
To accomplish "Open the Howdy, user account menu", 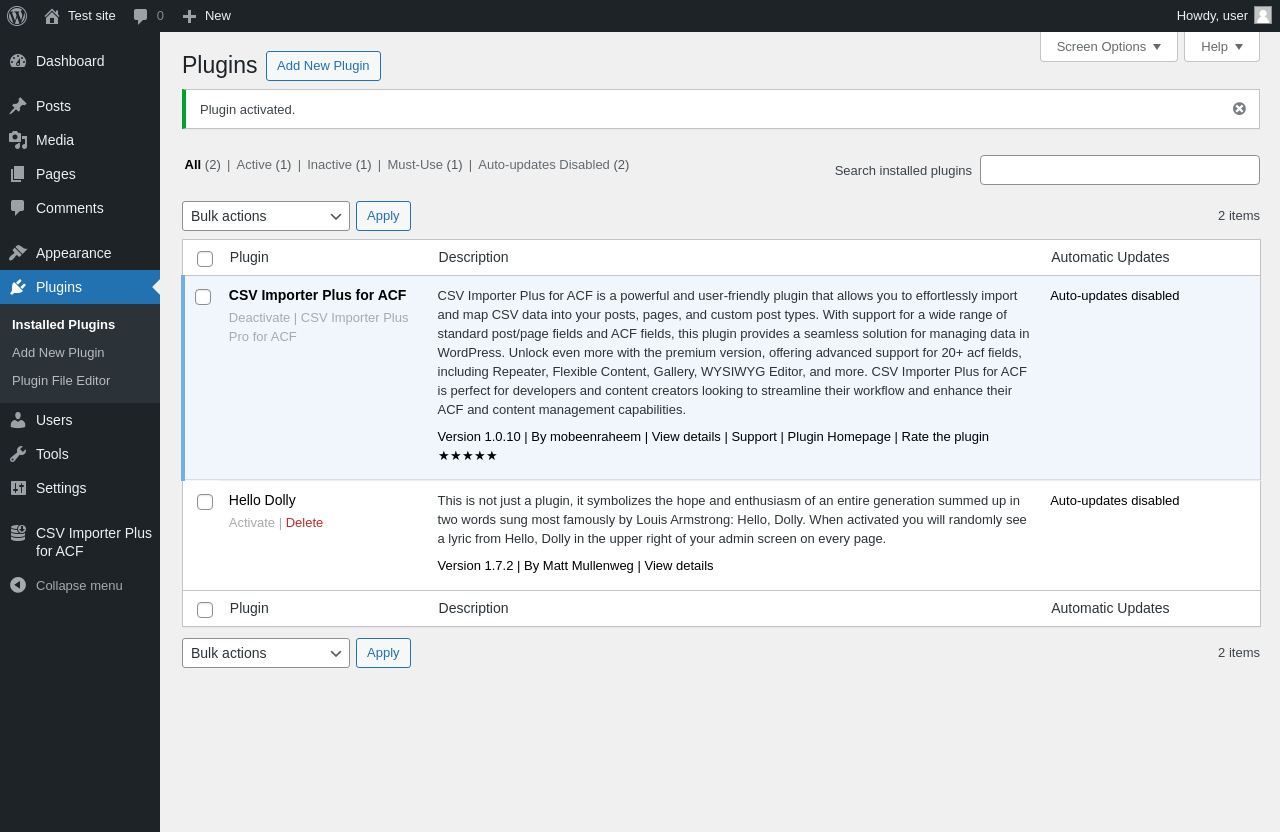I will click(1224, 16).
